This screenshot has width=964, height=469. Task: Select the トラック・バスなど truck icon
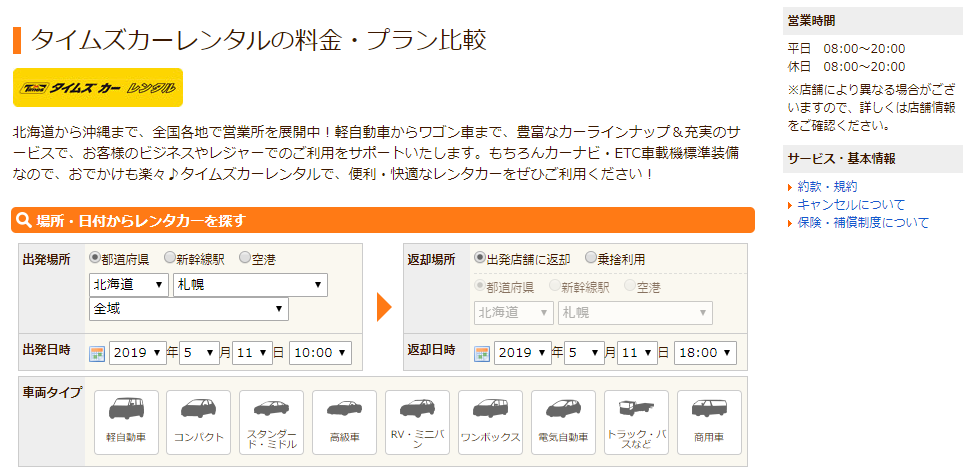[x=636, y=419]
